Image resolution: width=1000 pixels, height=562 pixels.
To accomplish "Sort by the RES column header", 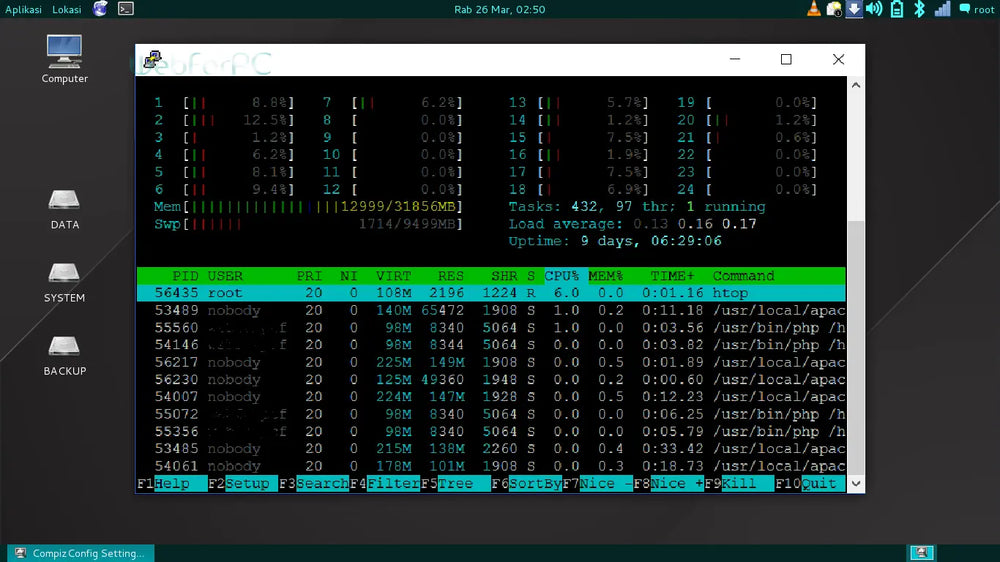I will (x=451, y=276).
